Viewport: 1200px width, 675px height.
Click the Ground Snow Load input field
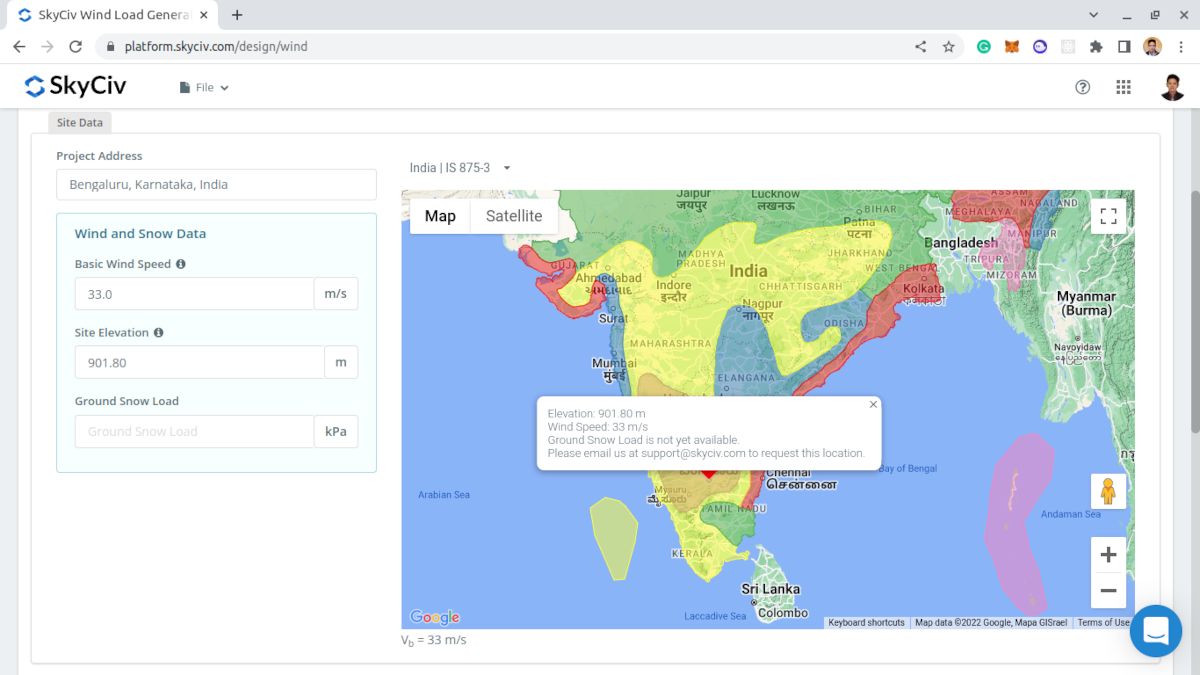194,431
